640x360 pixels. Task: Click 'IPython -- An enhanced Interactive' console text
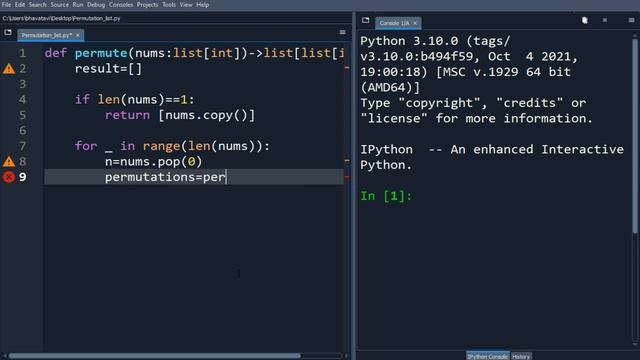point(492,149)
